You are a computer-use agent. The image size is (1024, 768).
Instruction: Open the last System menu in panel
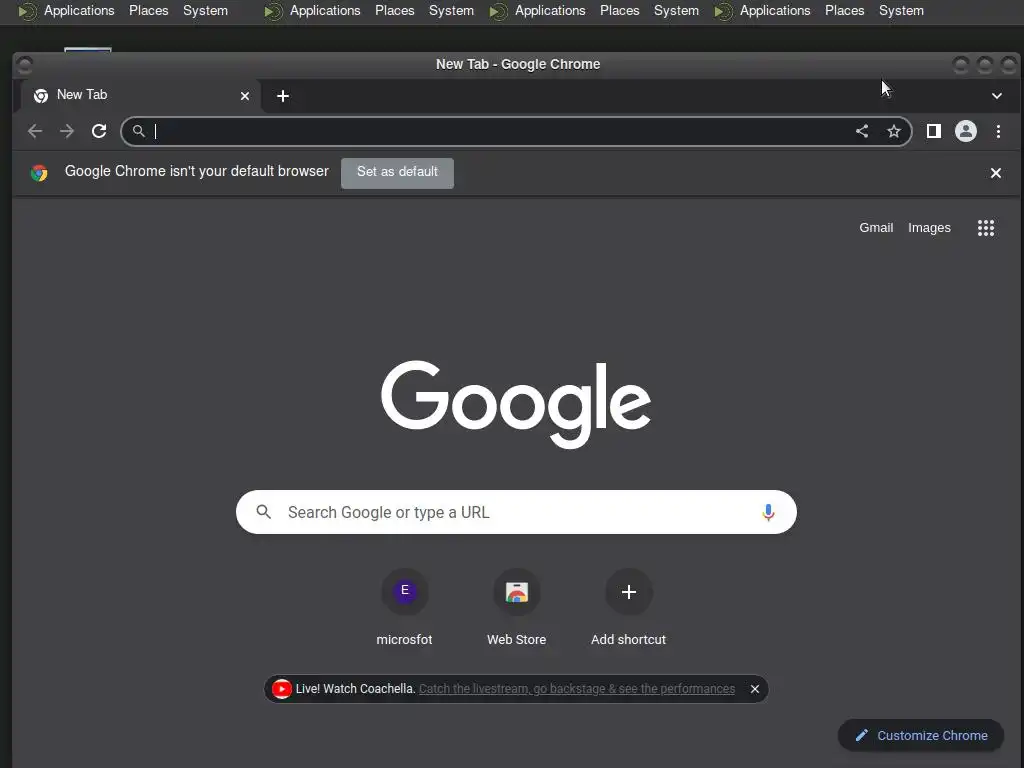pyautogui.click(x=901, y=10)
